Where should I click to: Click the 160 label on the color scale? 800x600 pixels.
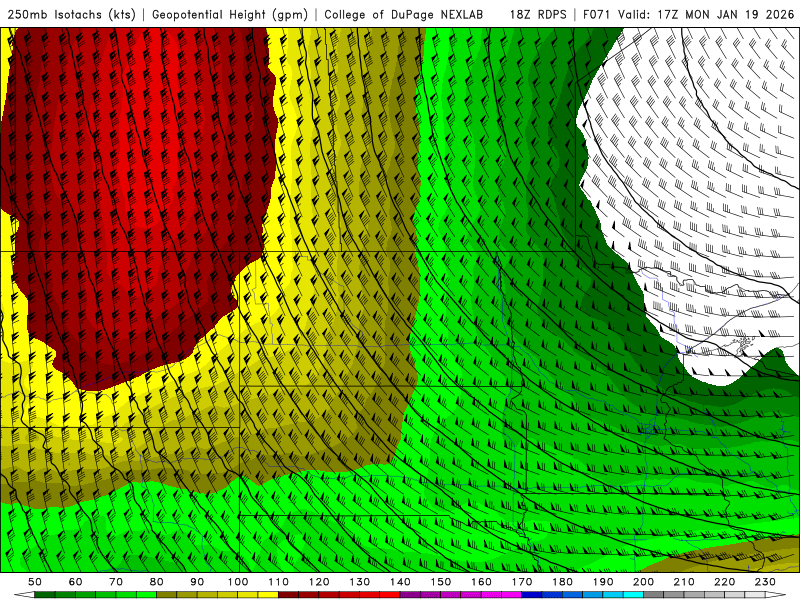pos(481,582)
